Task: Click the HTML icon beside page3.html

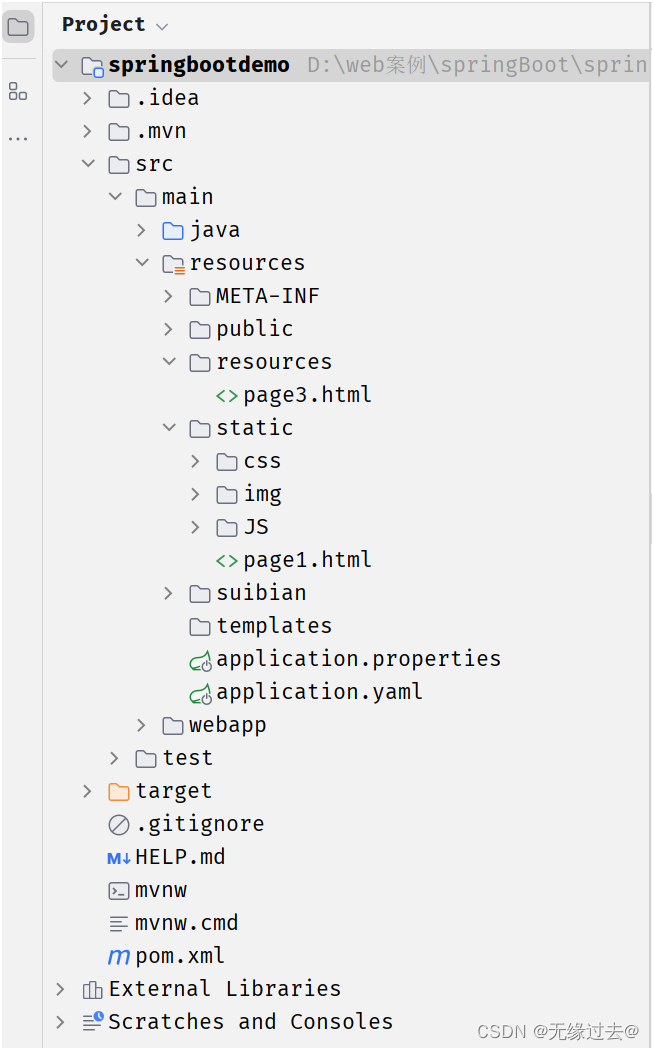Action: pos(227,394)
